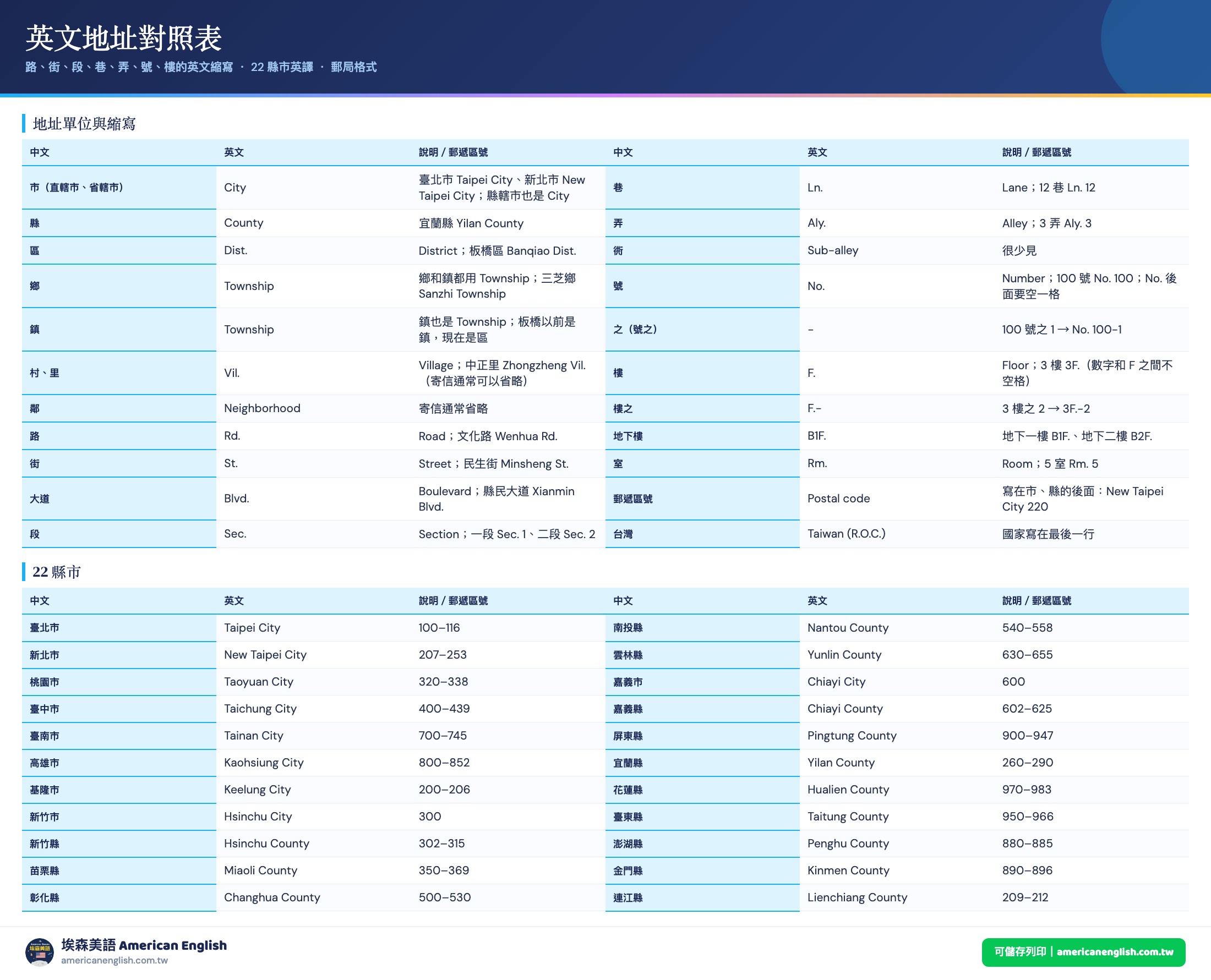This screenshot has width=1211, height=980.
Task: Click the 臺東縣 row label
Action: click(702, 817)
